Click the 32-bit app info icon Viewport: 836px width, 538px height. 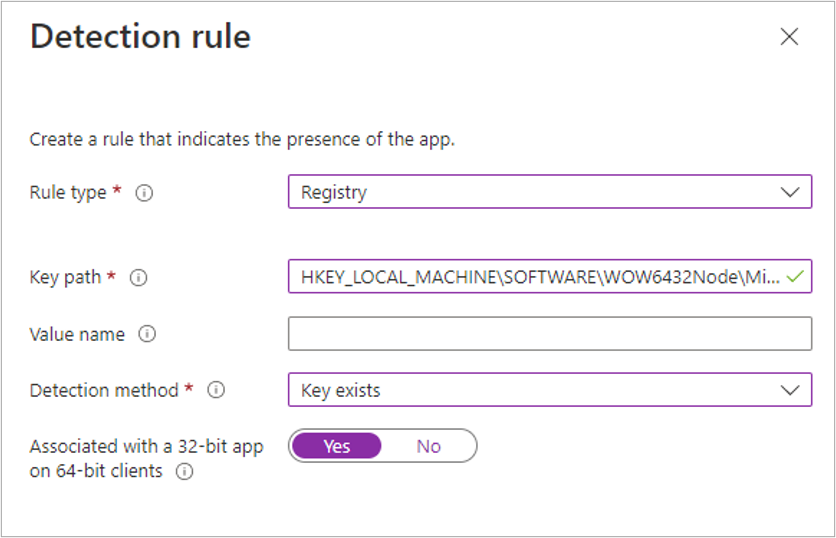click(184, 472)
